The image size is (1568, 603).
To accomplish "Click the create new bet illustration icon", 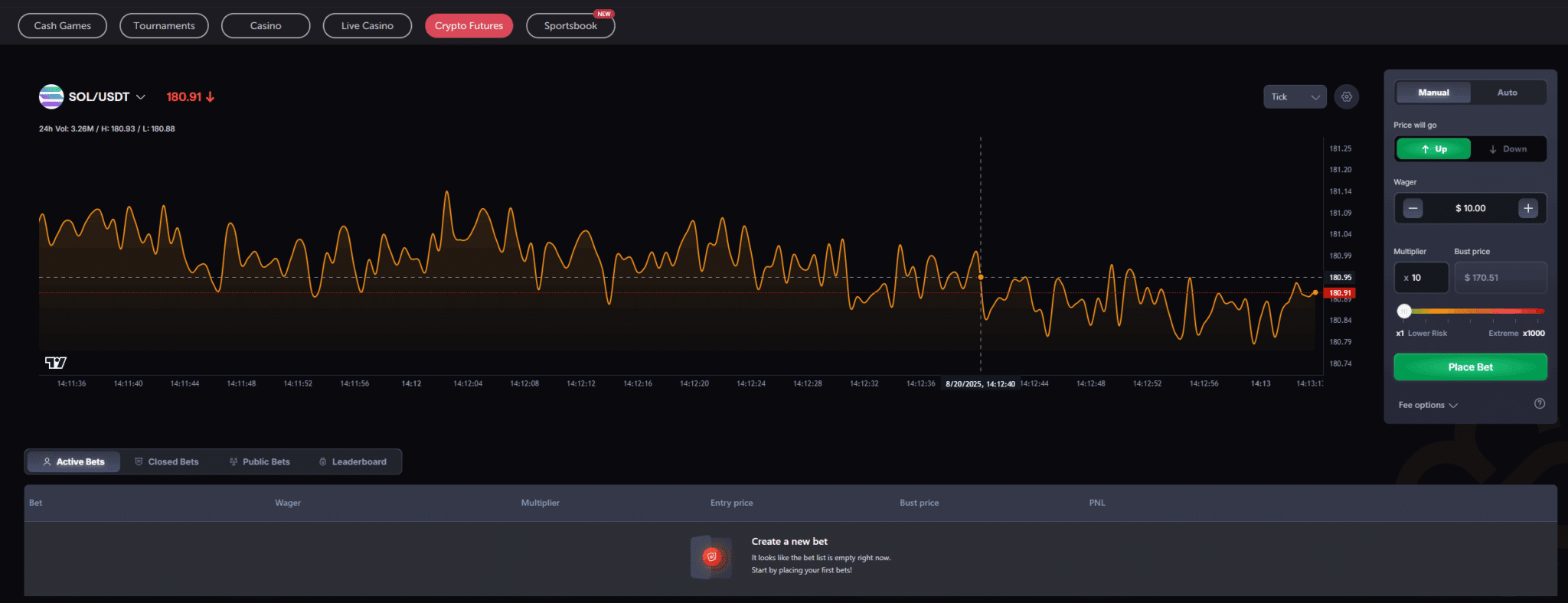I will coord(711,556).
